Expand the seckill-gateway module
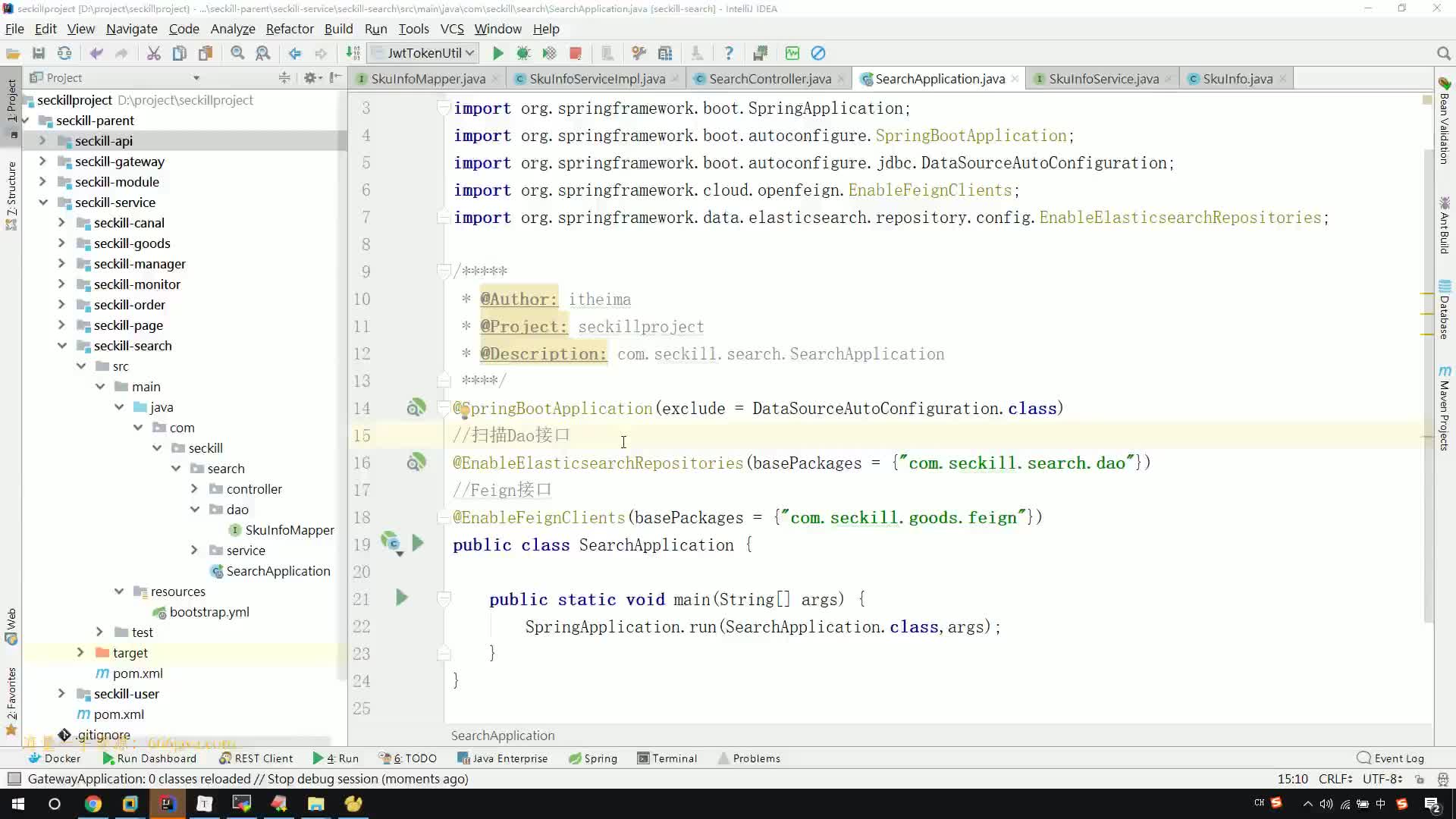The width and height of the screenshot is (1456, 819). coord(42,161)
